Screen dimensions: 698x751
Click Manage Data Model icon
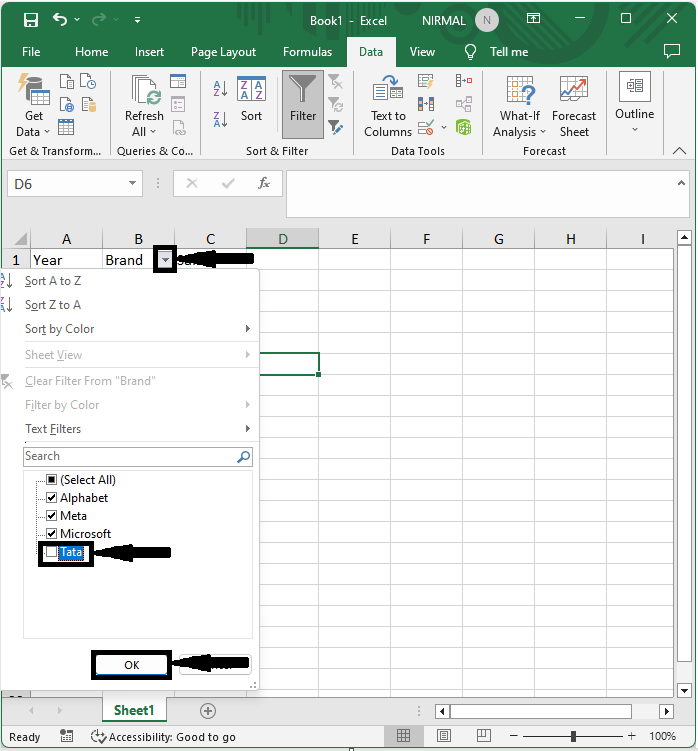click(x=464, y=127)
